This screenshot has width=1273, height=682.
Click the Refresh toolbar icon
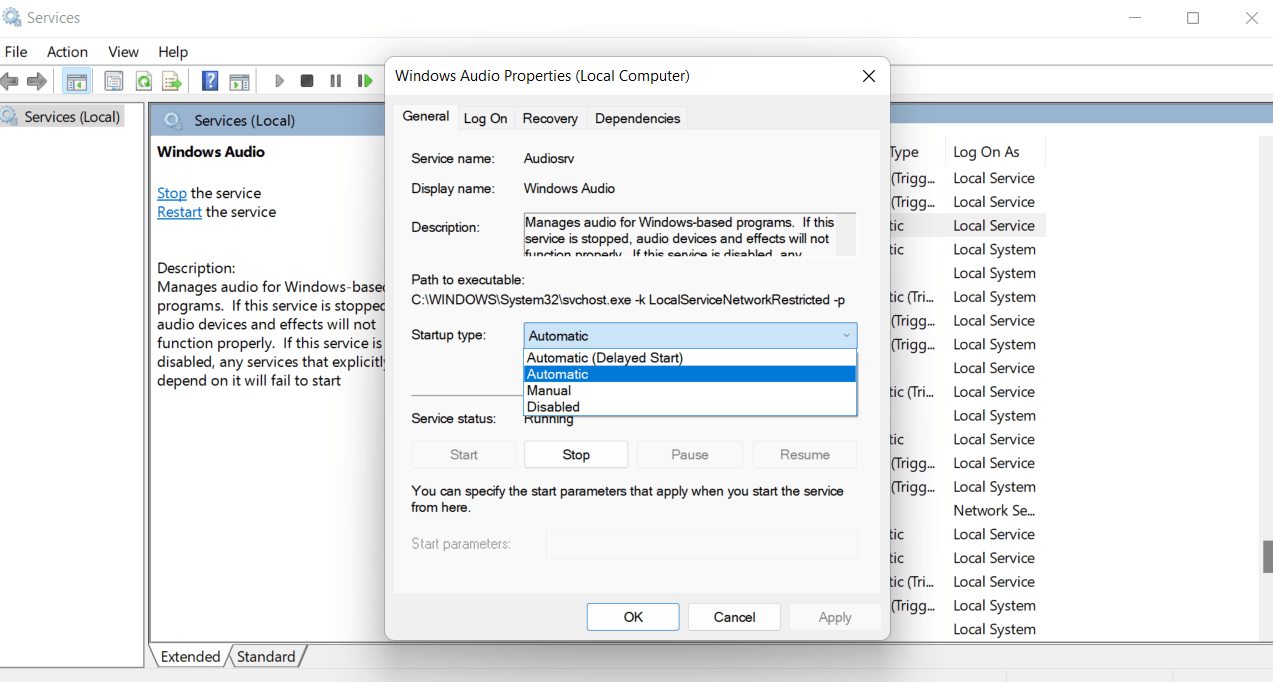point(143,81)
